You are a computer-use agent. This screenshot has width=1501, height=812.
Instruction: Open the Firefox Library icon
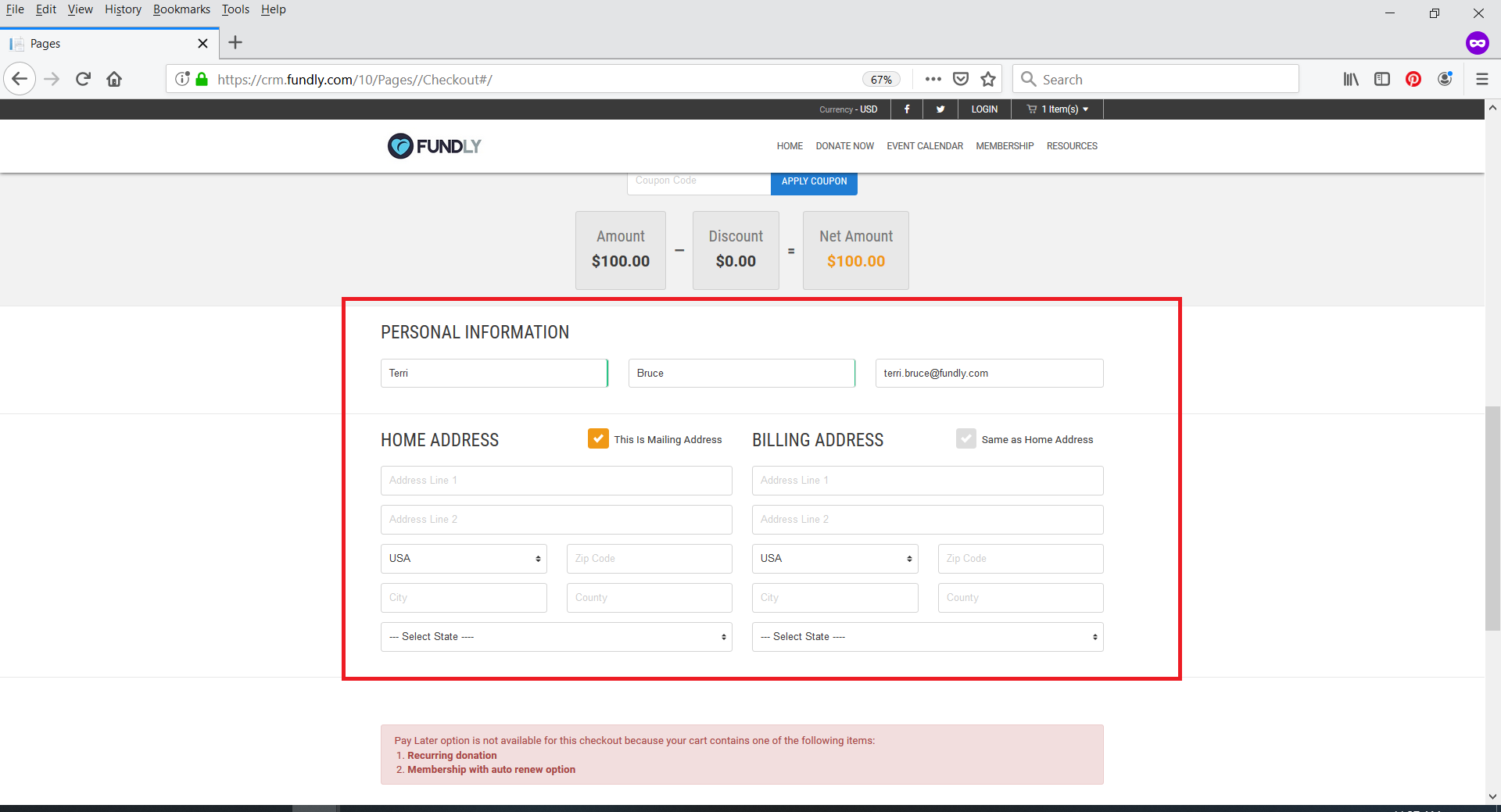pyautogui.click(x=1351, y=78)
